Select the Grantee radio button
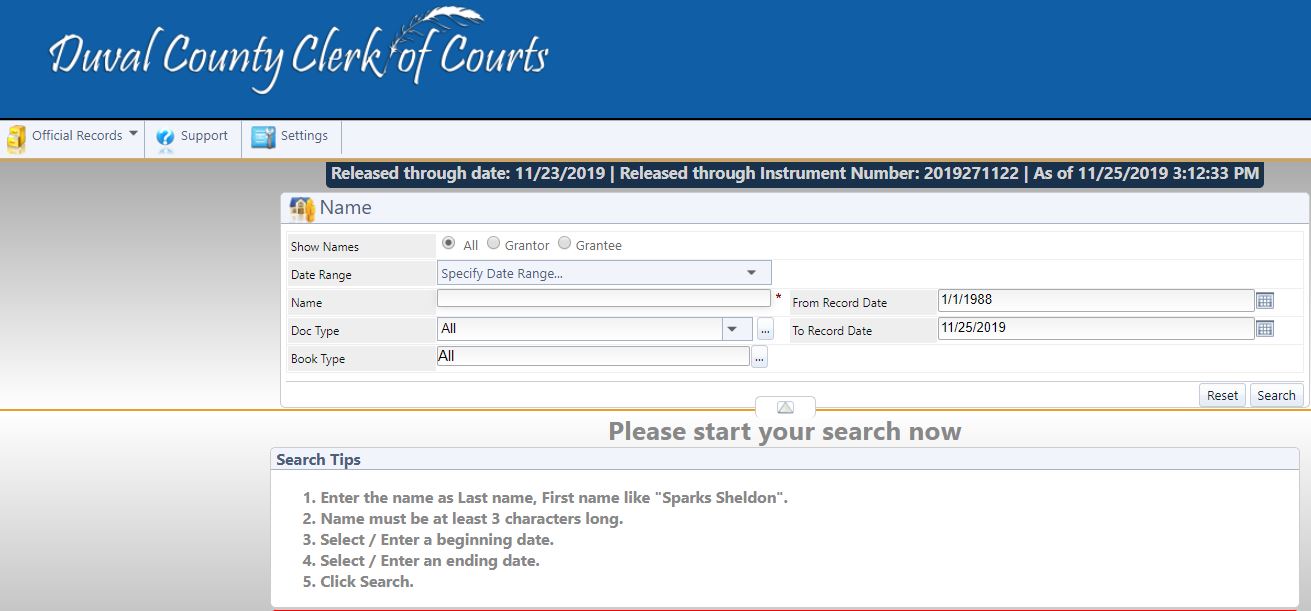 pos(564,244)
